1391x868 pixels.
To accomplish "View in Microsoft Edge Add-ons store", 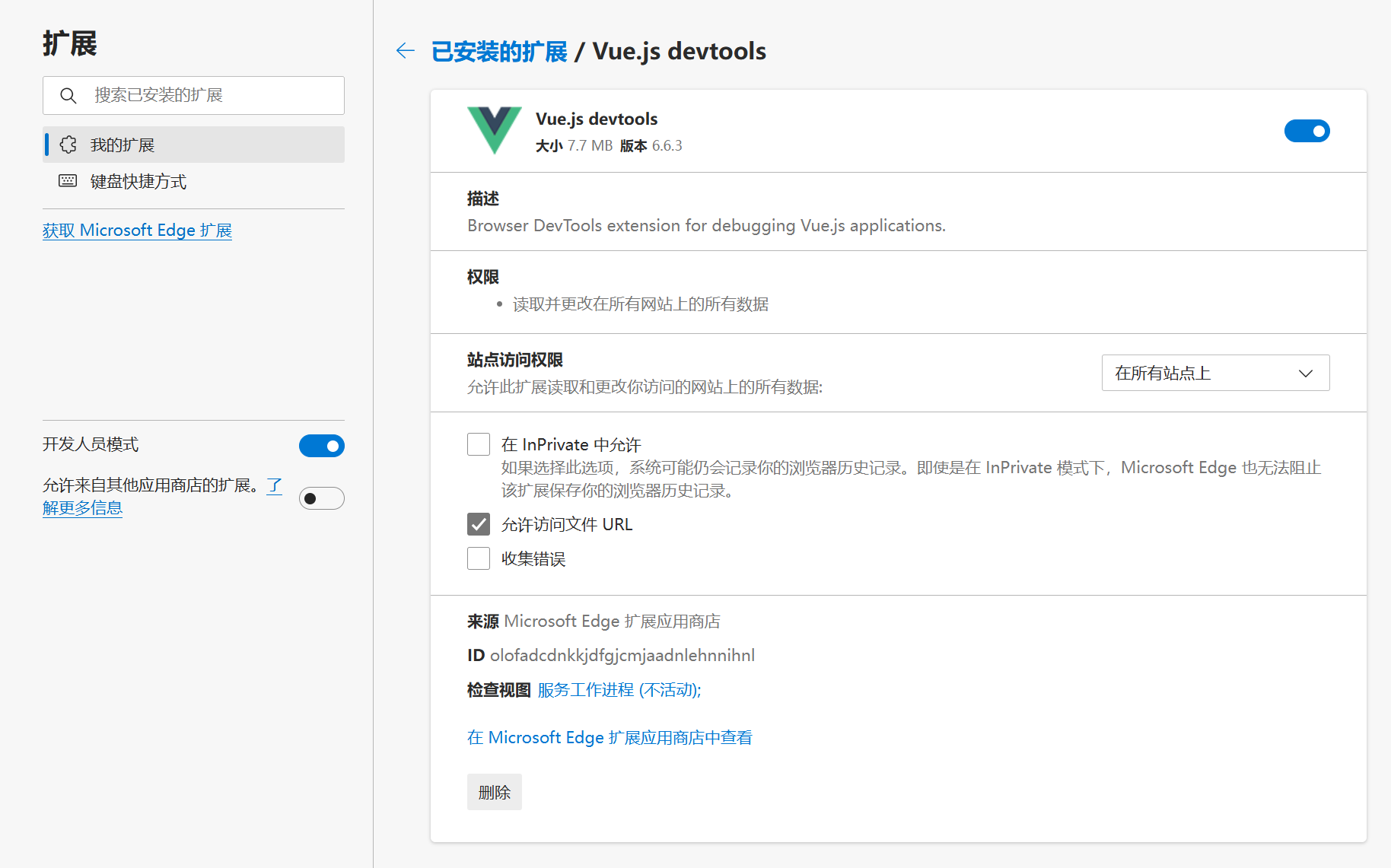I will click(x=610, y=737).
